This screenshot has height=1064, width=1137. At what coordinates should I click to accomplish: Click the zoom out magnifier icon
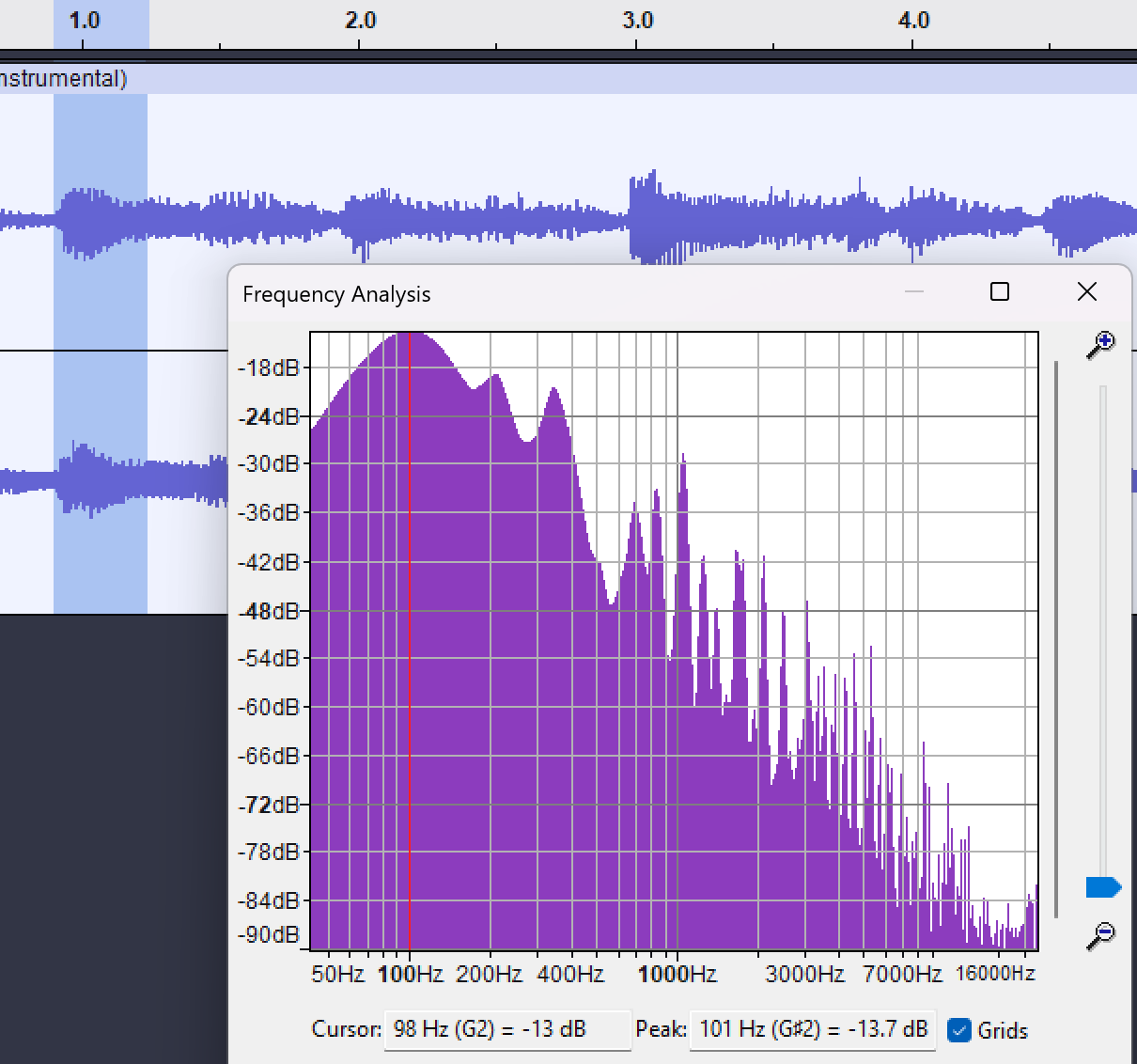coord(1100,935)
